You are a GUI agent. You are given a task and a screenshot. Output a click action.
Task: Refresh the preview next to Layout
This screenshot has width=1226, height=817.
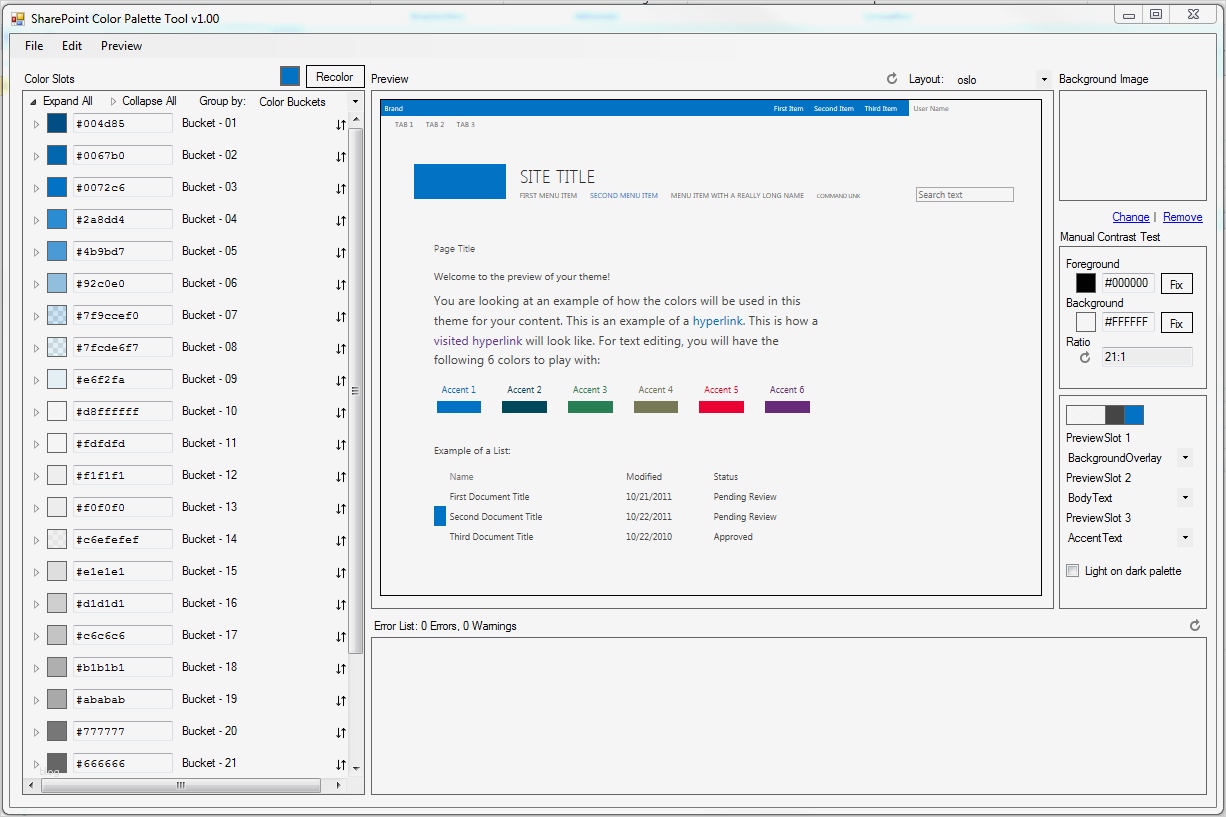click(892, 78)
